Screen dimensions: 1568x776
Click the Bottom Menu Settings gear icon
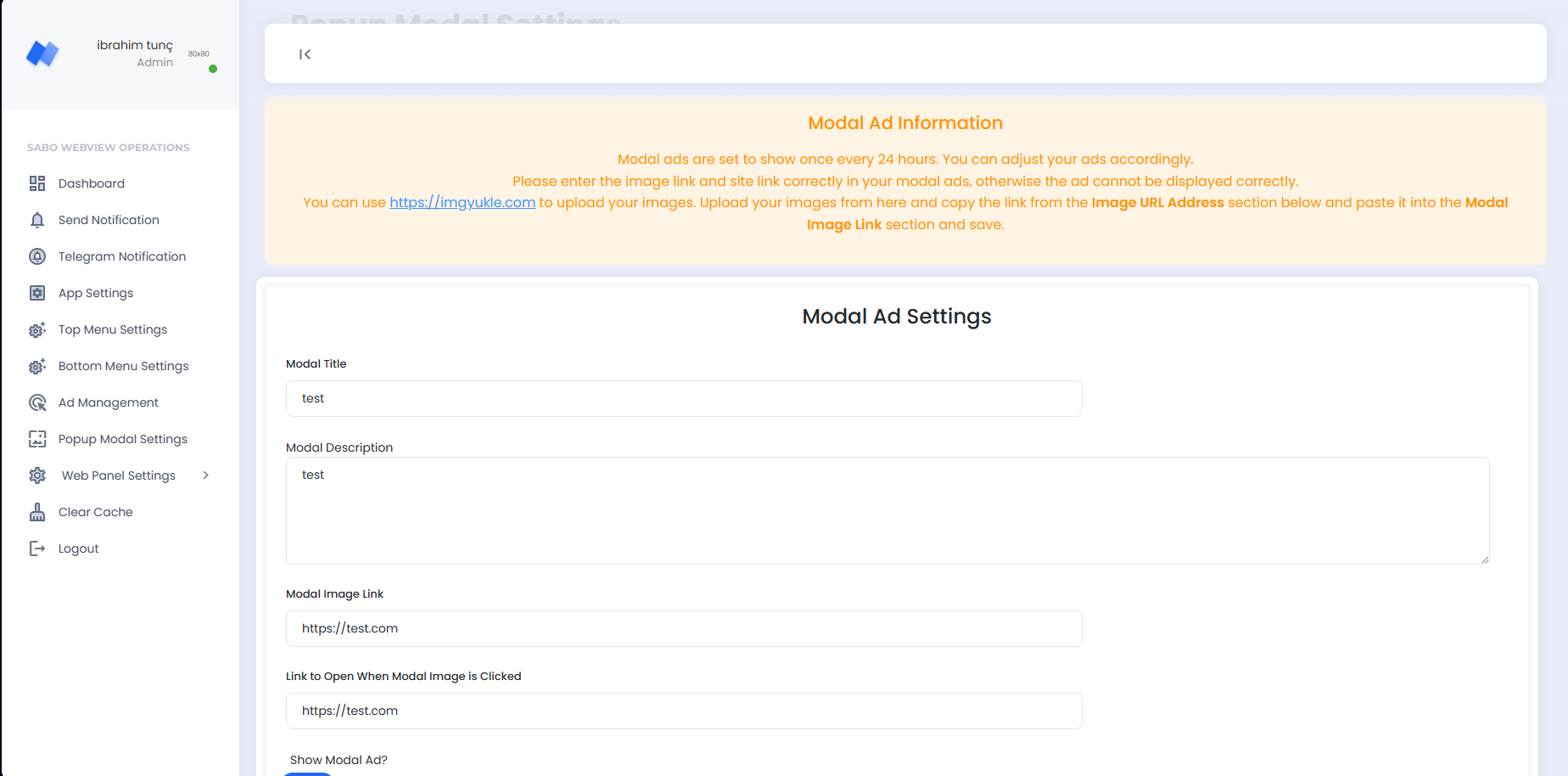(37, 366)
